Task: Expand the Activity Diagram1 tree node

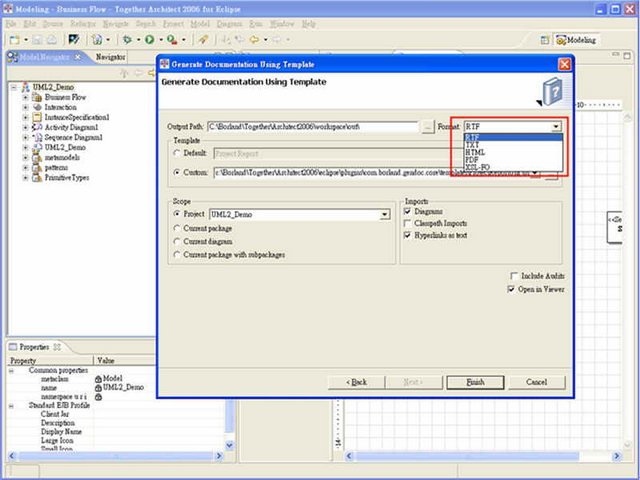Action: (x=25, y=127)
